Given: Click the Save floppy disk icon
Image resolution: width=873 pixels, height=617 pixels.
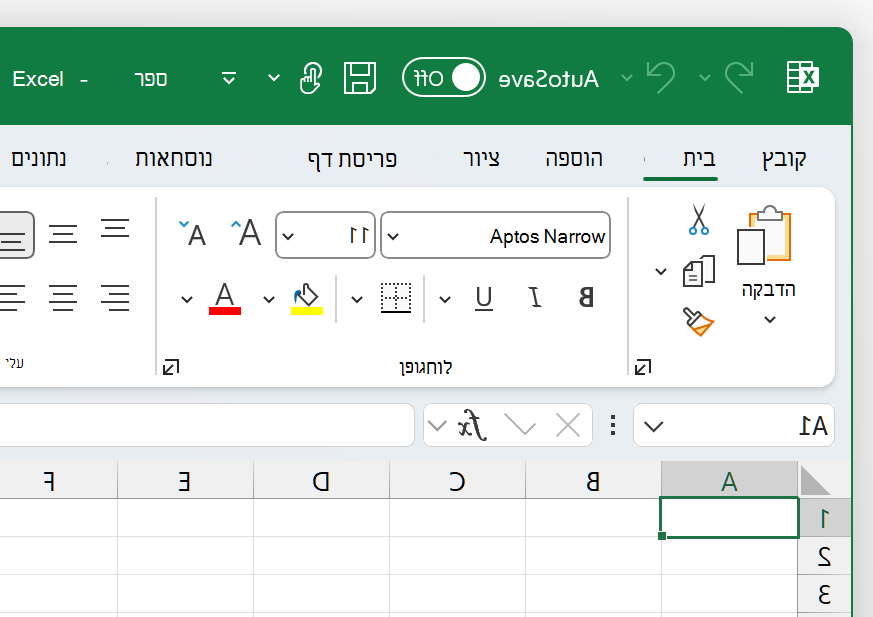Looking at the screenshot, I should [x=360, y=77].
